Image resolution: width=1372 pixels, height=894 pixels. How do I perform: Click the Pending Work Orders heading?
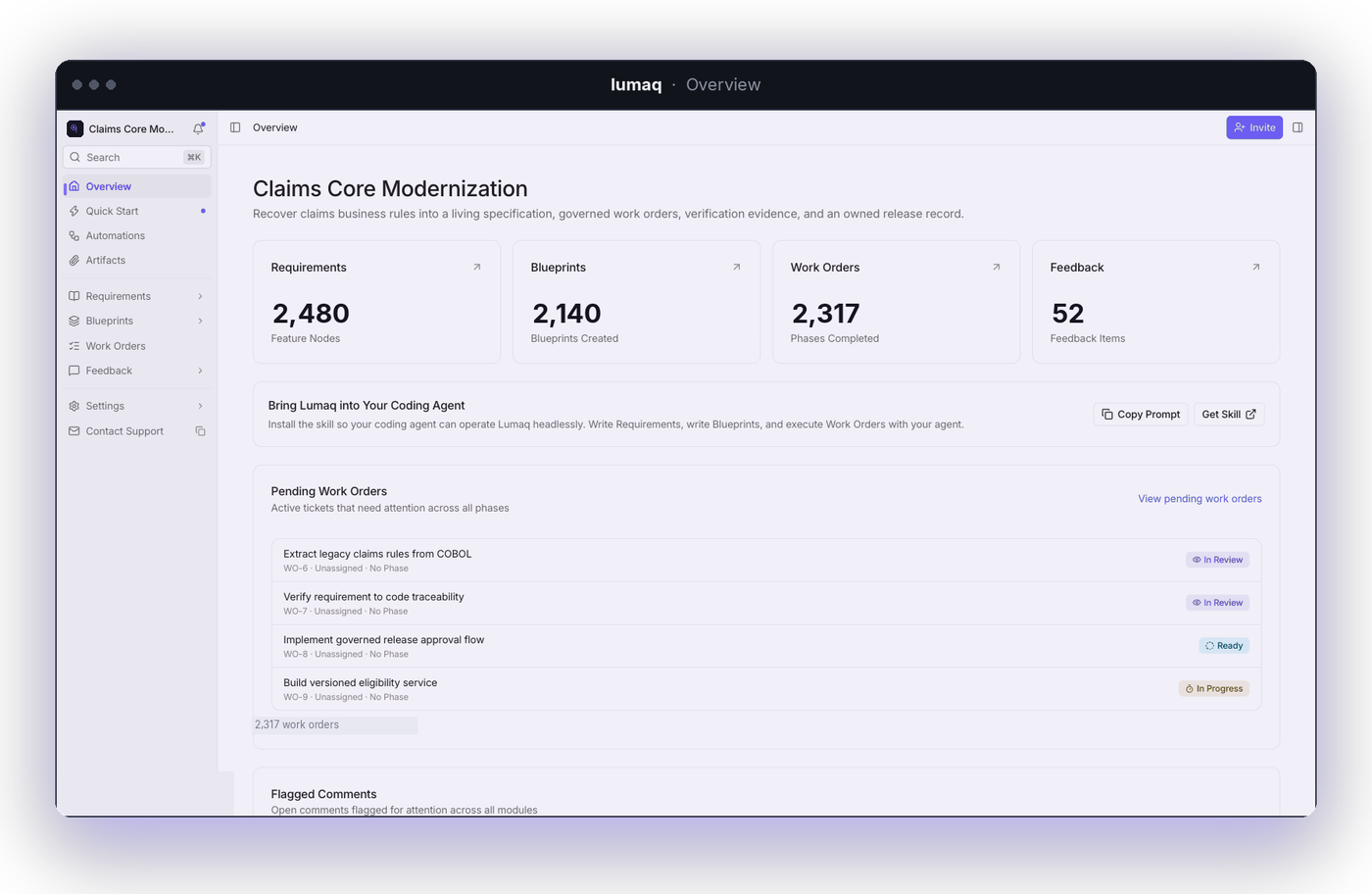coord(328,491)
